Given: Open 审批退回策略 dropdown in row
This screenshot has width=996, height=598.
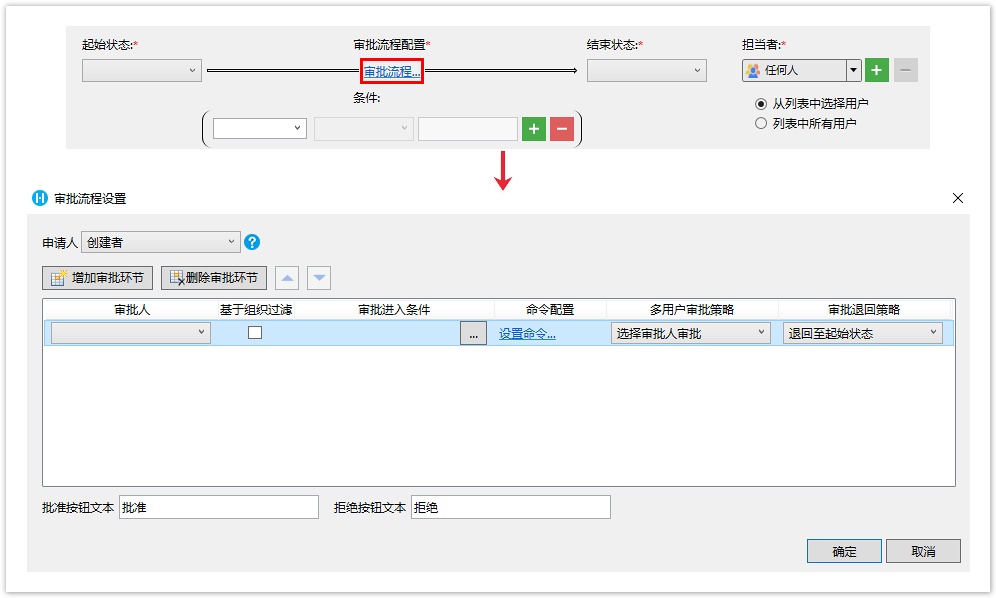Looking at the screenshot, I should [x=862, y=334].
